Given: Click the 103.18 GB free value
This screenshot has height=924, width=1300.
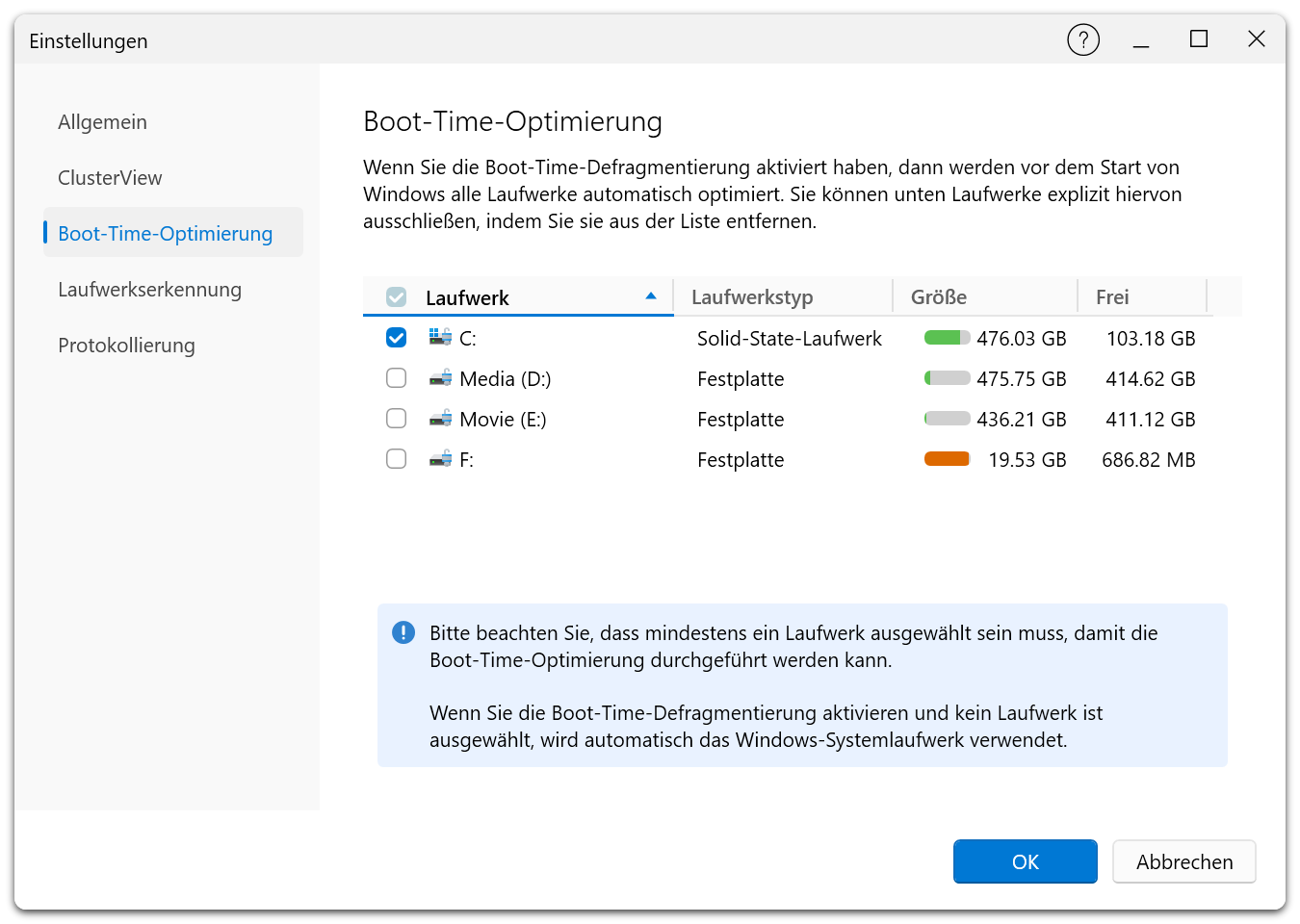Looking at the screenshot, I should 1151,339.
